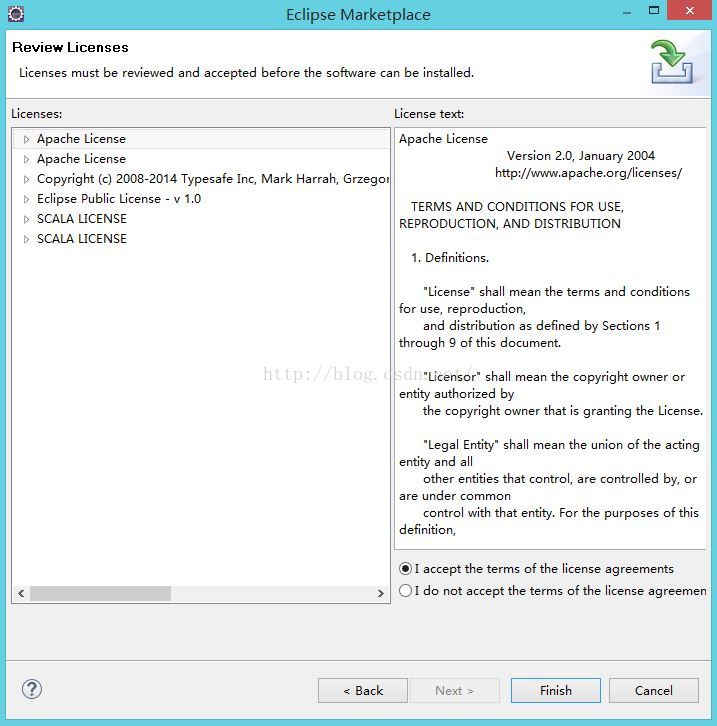
Task: Expand the first SCALA LICENSE entry
Action: click(x=26, y=219)
